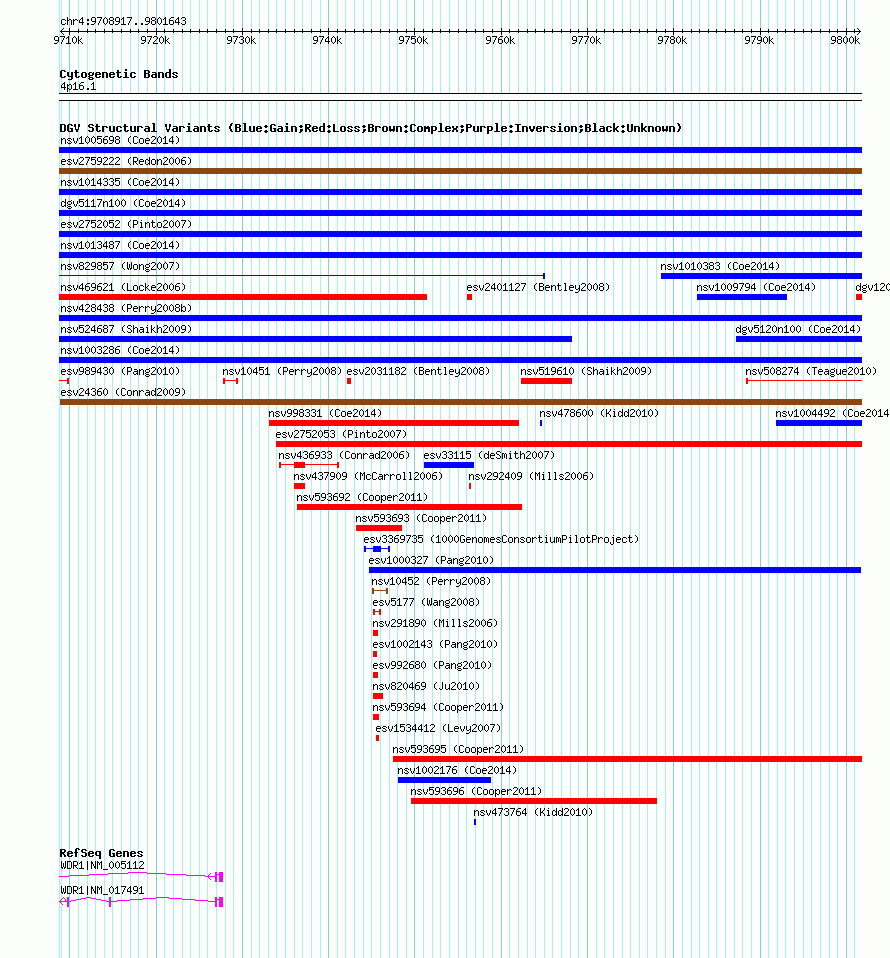Screen dimensions: 890x958
Task: Open the esv24360 (Conrad2009) label
Action: coord(123,392)
